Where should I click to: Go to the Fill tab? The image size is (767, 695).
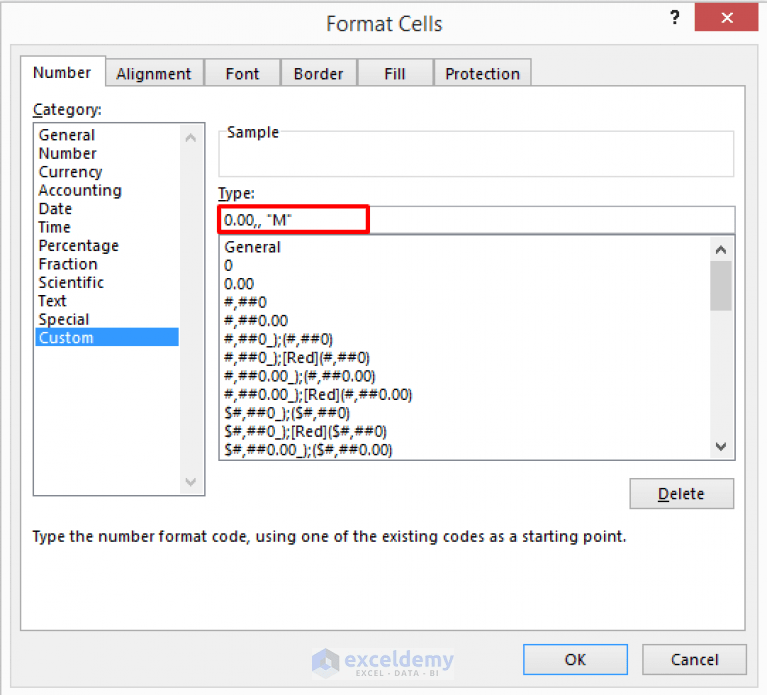pos(395,73)
